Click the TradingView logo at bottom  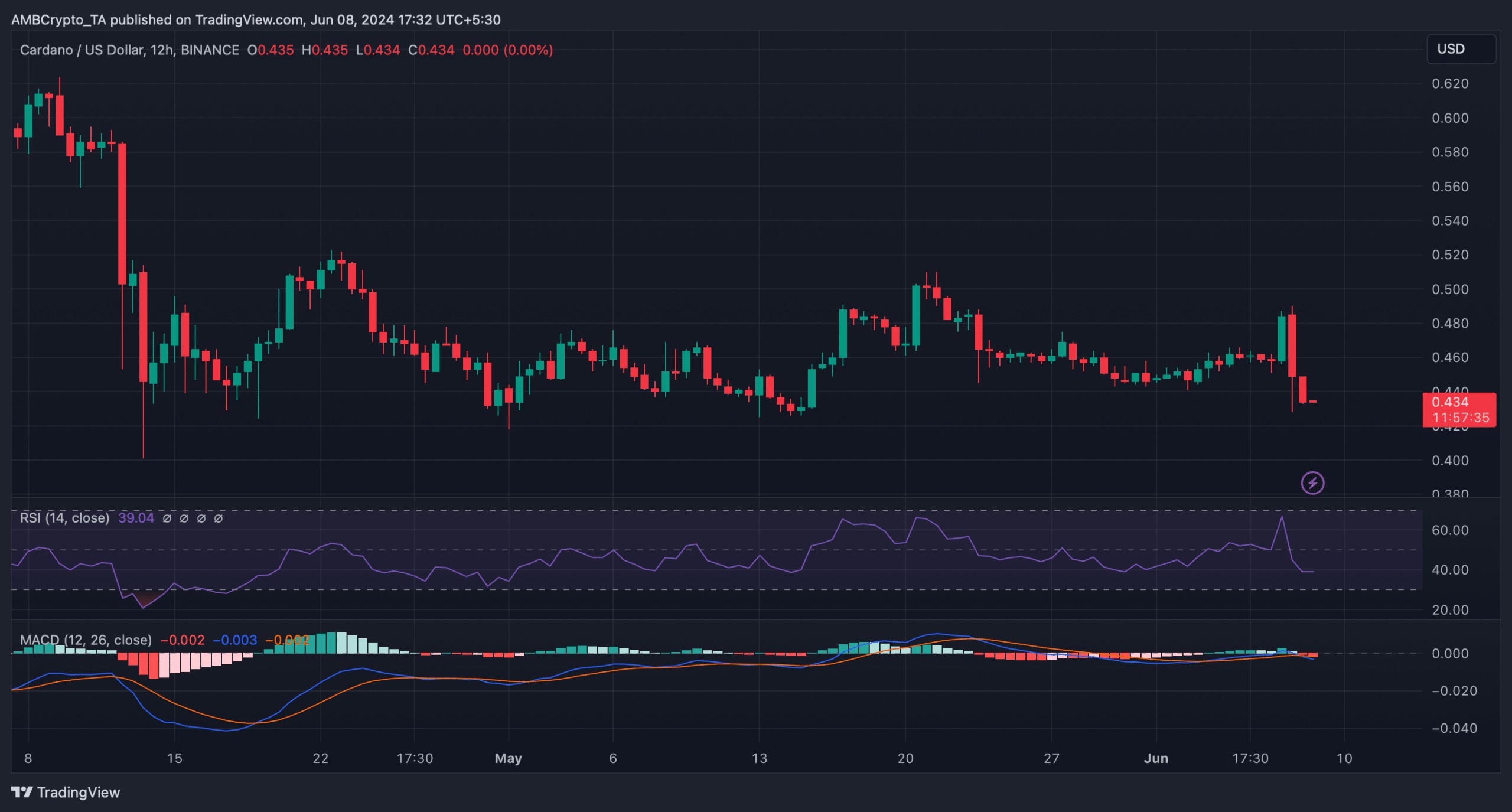66,792
